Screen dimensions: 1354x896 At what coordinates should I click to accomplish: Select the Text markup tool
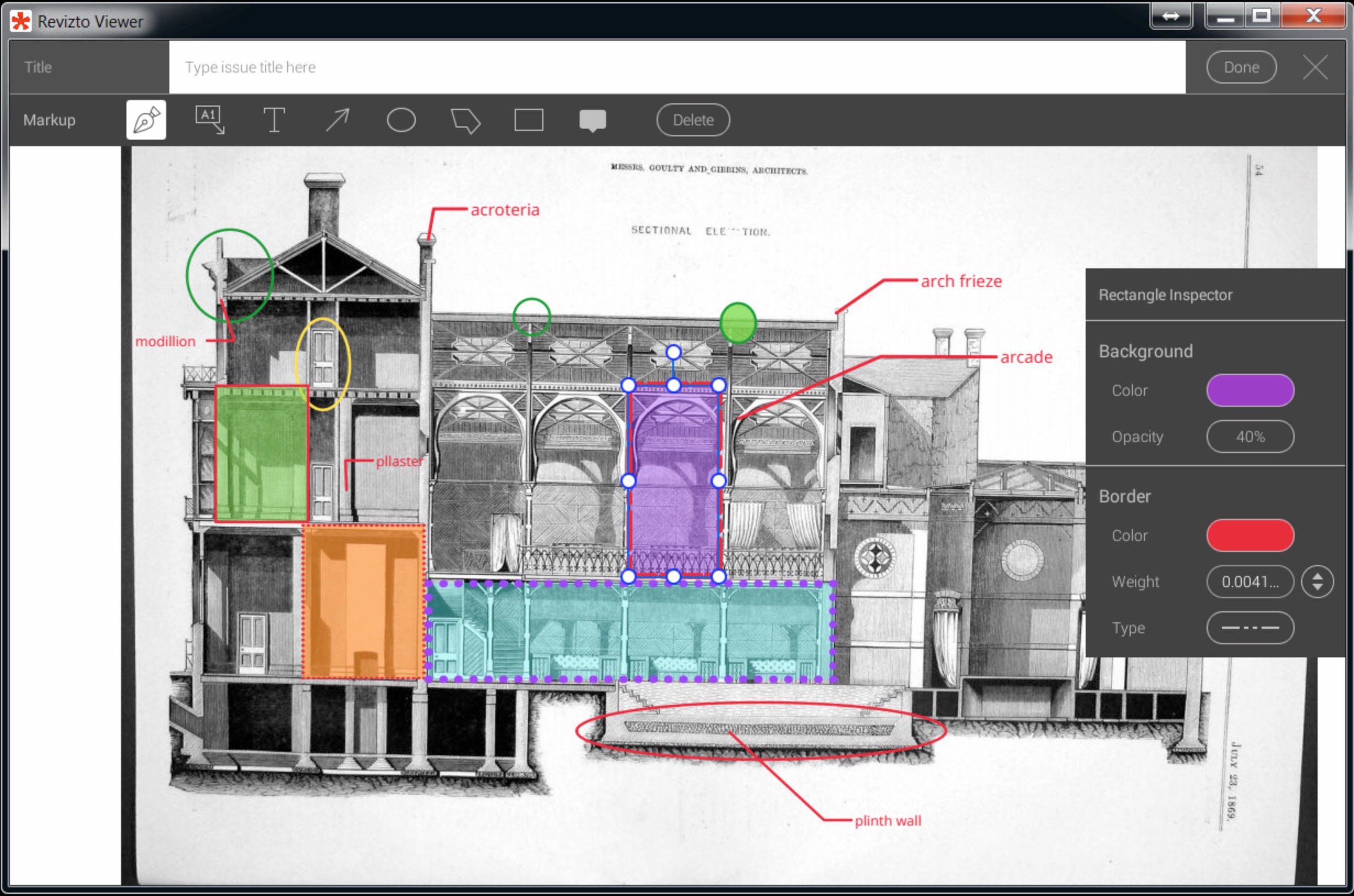tap(274, 120)
